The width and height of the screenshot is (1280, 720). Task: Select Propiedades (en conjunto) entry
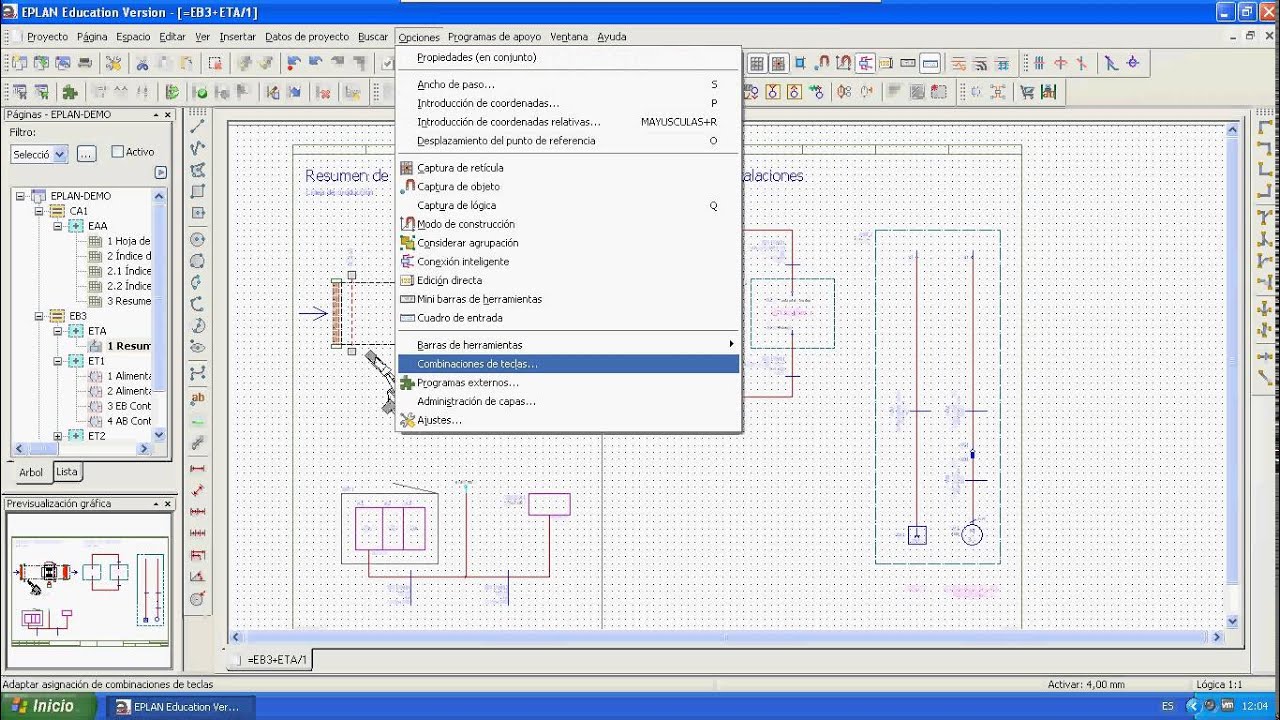click(x=569, y=58)
